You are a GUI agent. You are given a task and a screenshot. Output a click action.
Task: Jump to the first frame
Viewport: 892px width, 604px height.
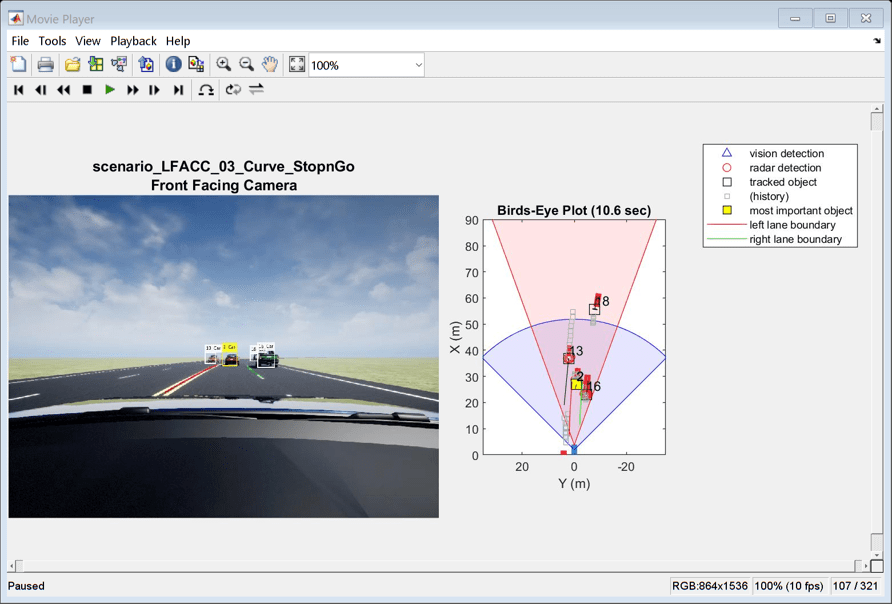pyautogui.click(x=18, y=90)
